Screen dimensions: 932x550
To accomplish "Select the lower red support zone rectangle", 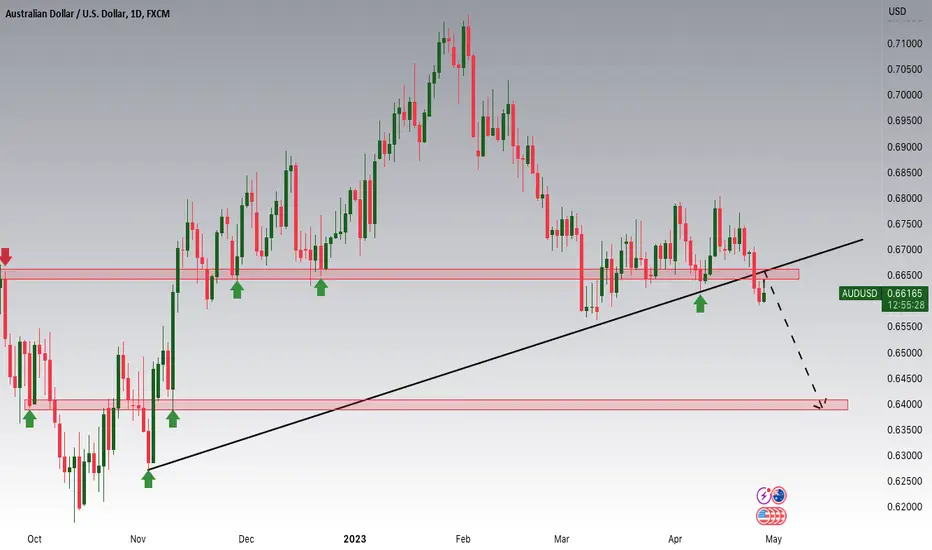I will [x=436, y=404].
